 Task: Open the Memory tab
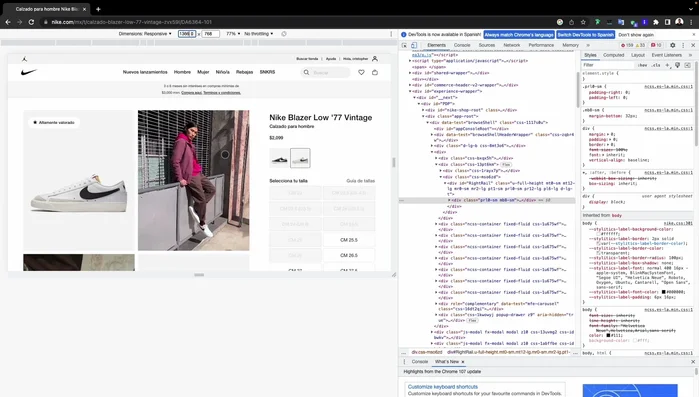(x=570, y=45)
